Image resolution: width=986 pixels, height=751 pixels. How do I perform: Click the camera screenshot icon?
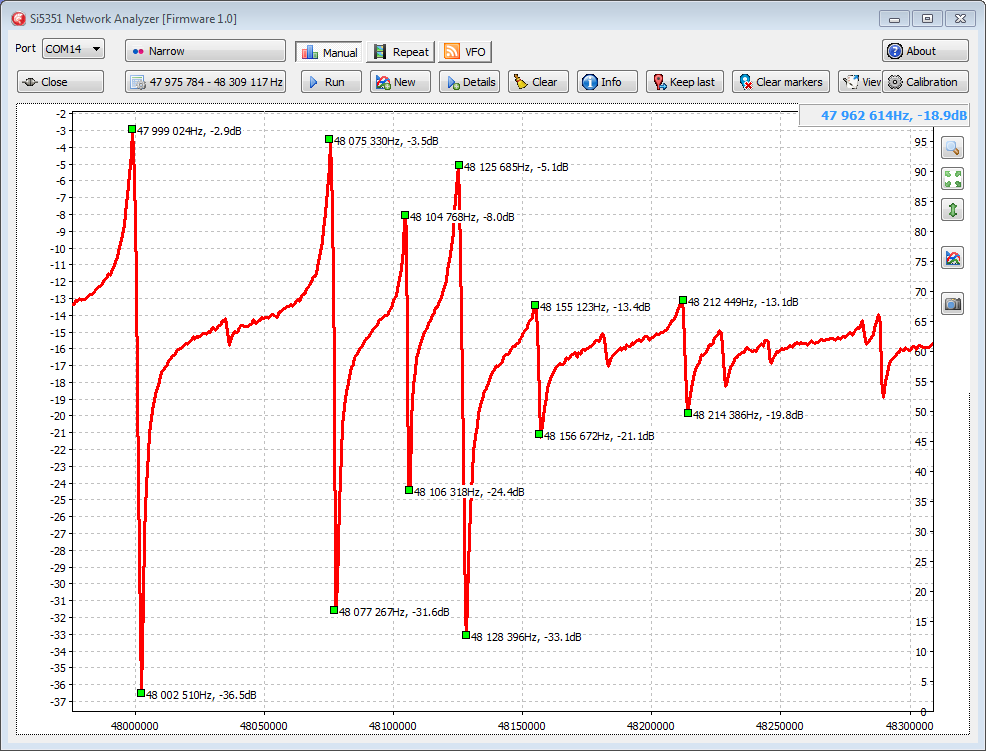pos(953,304)
